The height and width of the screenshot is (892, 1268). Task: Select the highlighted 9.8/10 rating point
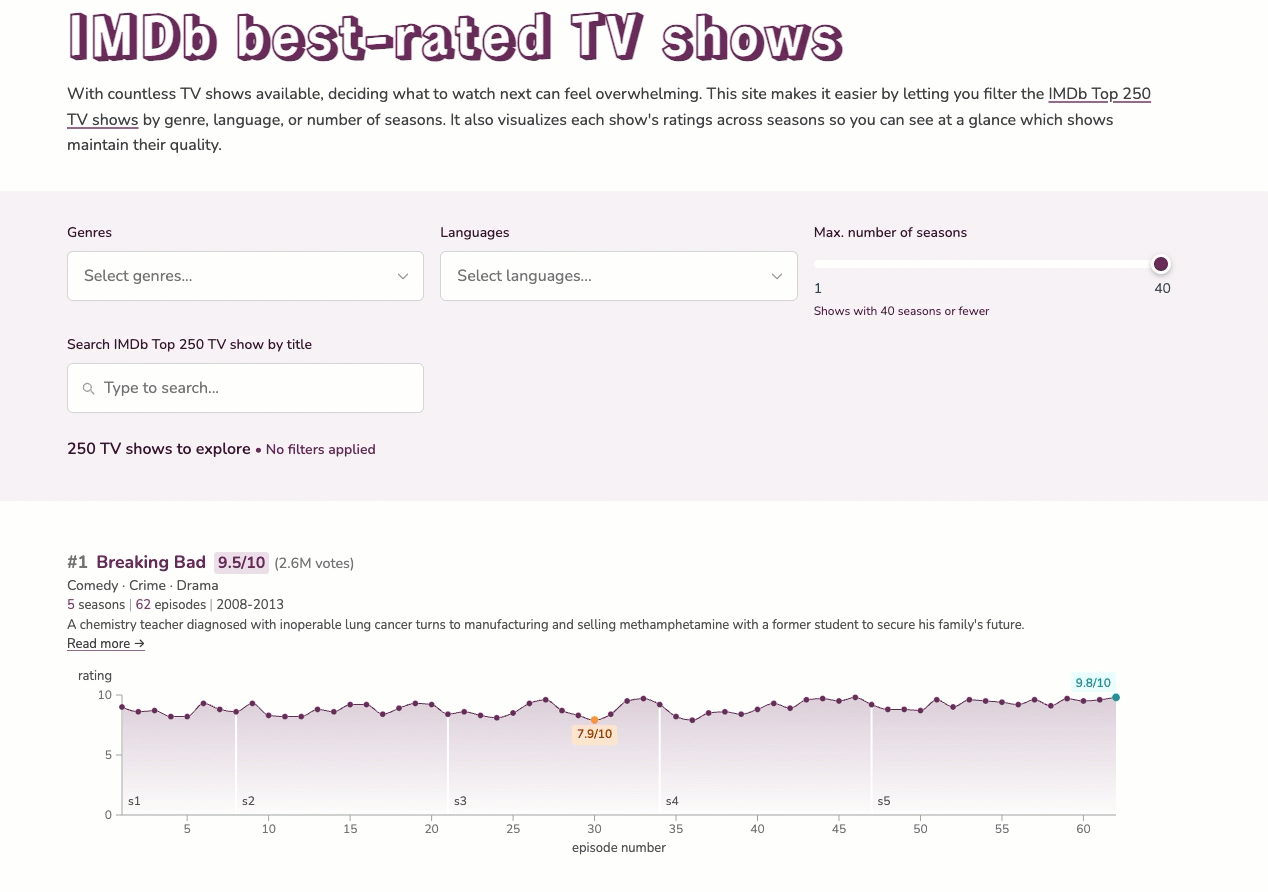(1115, 699)
